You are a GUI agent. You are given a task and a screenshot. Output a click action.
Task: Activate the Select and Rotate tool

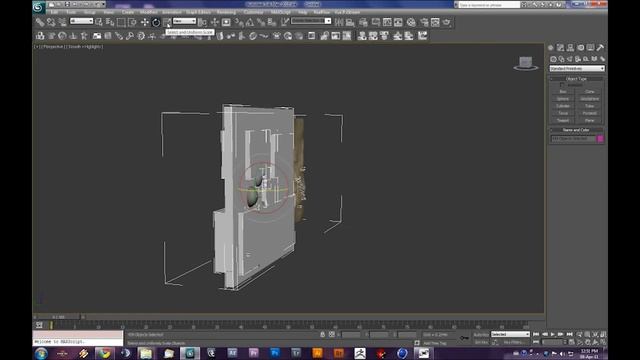(x=156, y=22)
